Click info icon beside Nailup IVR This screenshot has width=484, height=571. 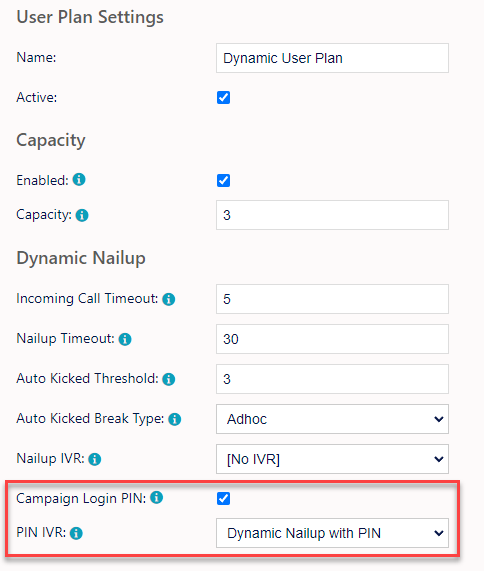tap(95, 459)
